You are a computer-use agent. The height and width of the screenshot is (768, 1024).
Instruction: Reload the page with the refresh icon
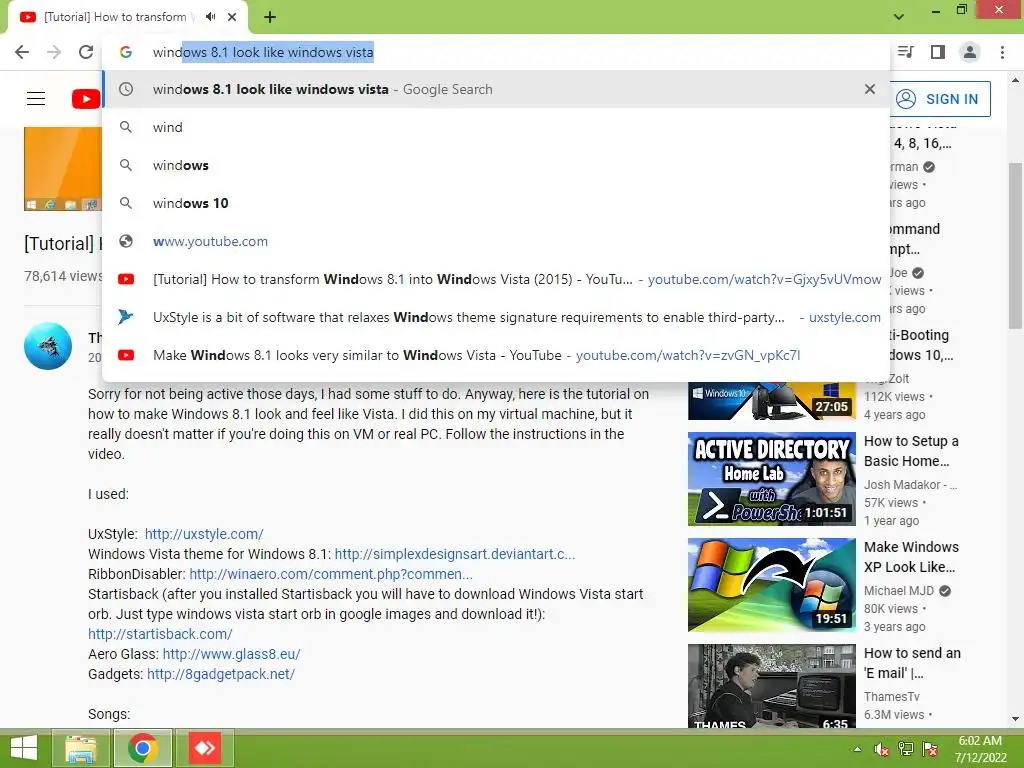86,52
